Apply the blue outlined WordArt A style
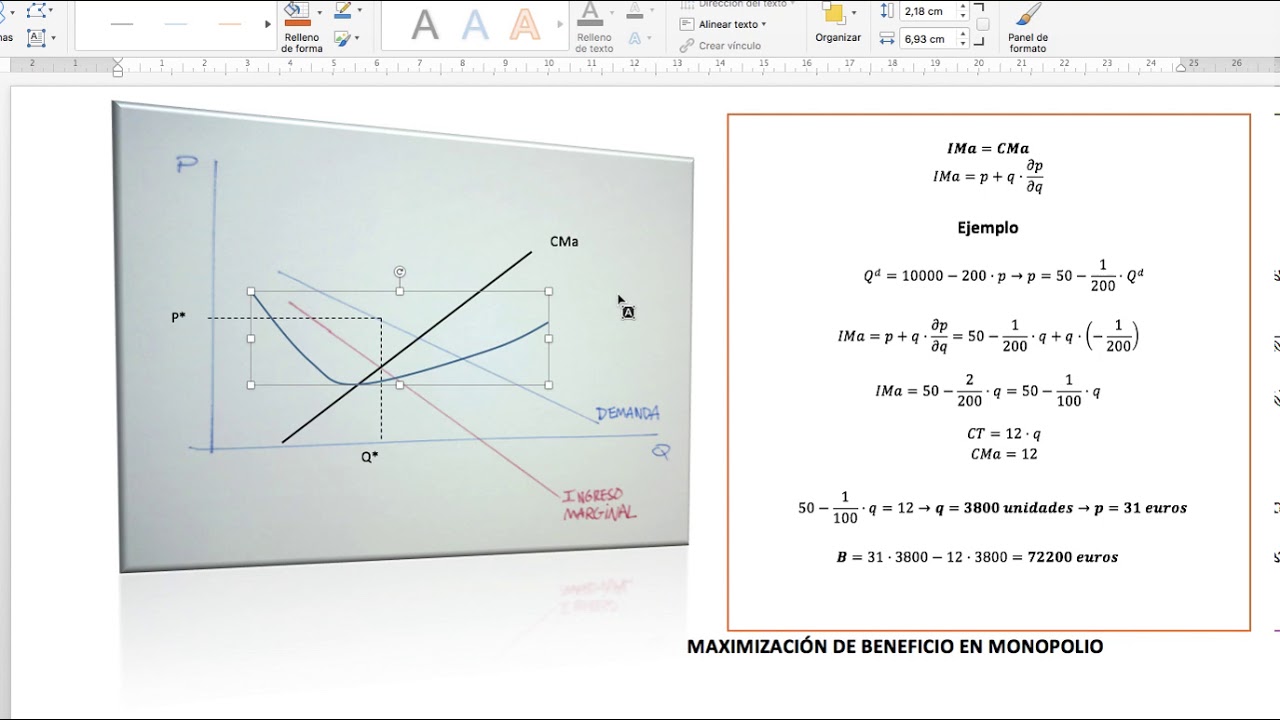Viewport: 1280px width, 720px height. point(475,24)
